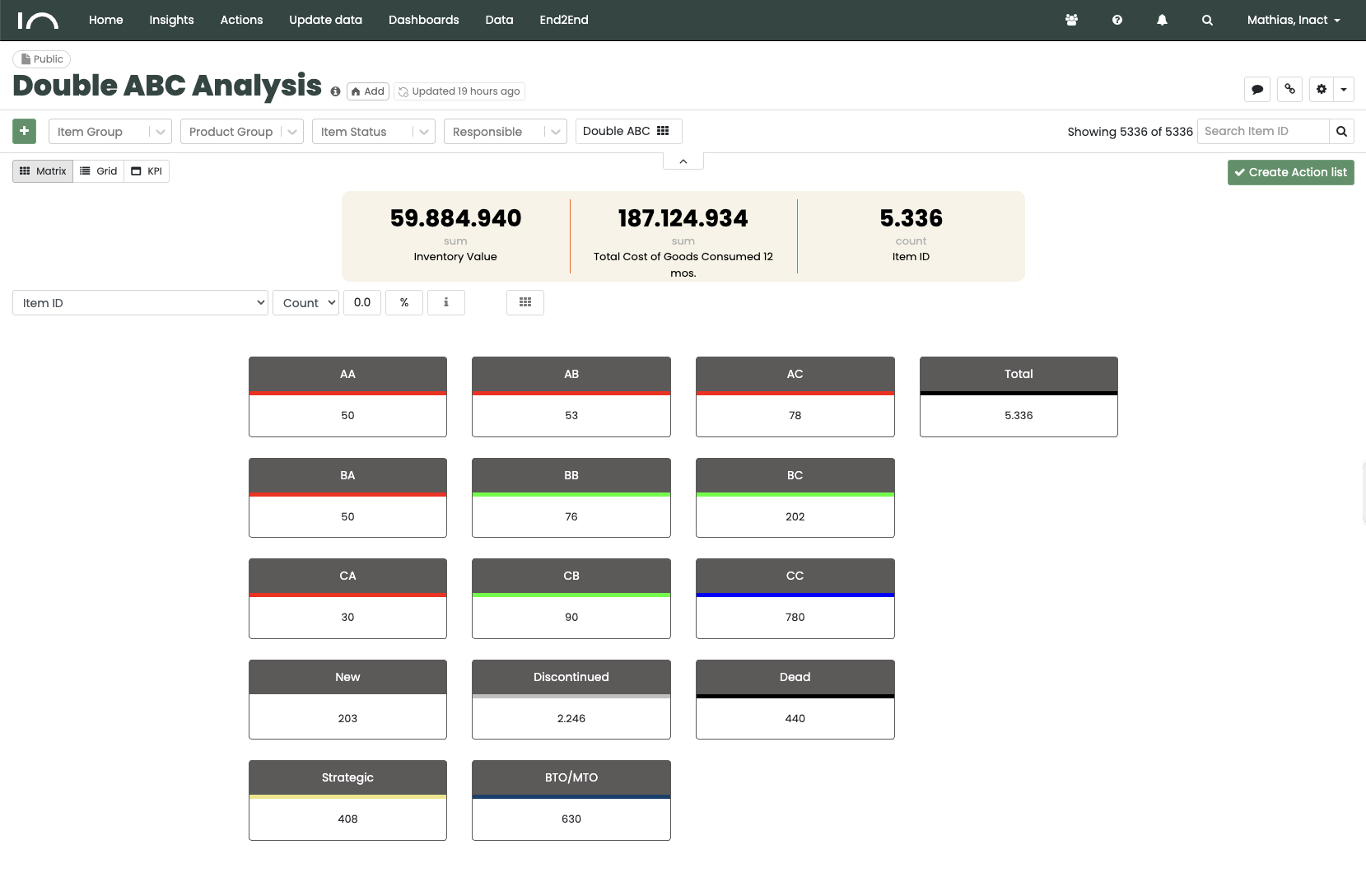Switch to KPI view

[147, 171]
